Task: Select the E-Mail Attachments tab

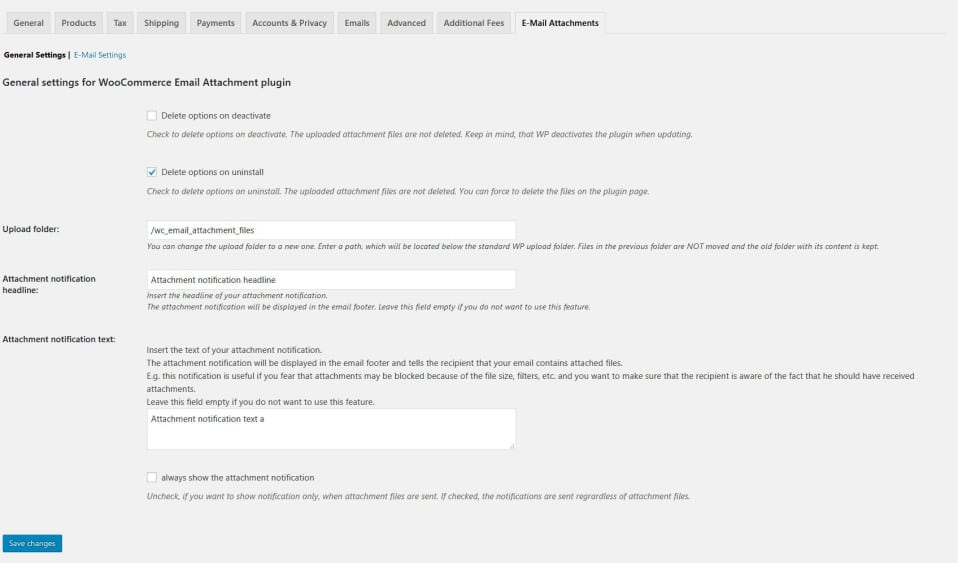Action: [x=560, y=23]
